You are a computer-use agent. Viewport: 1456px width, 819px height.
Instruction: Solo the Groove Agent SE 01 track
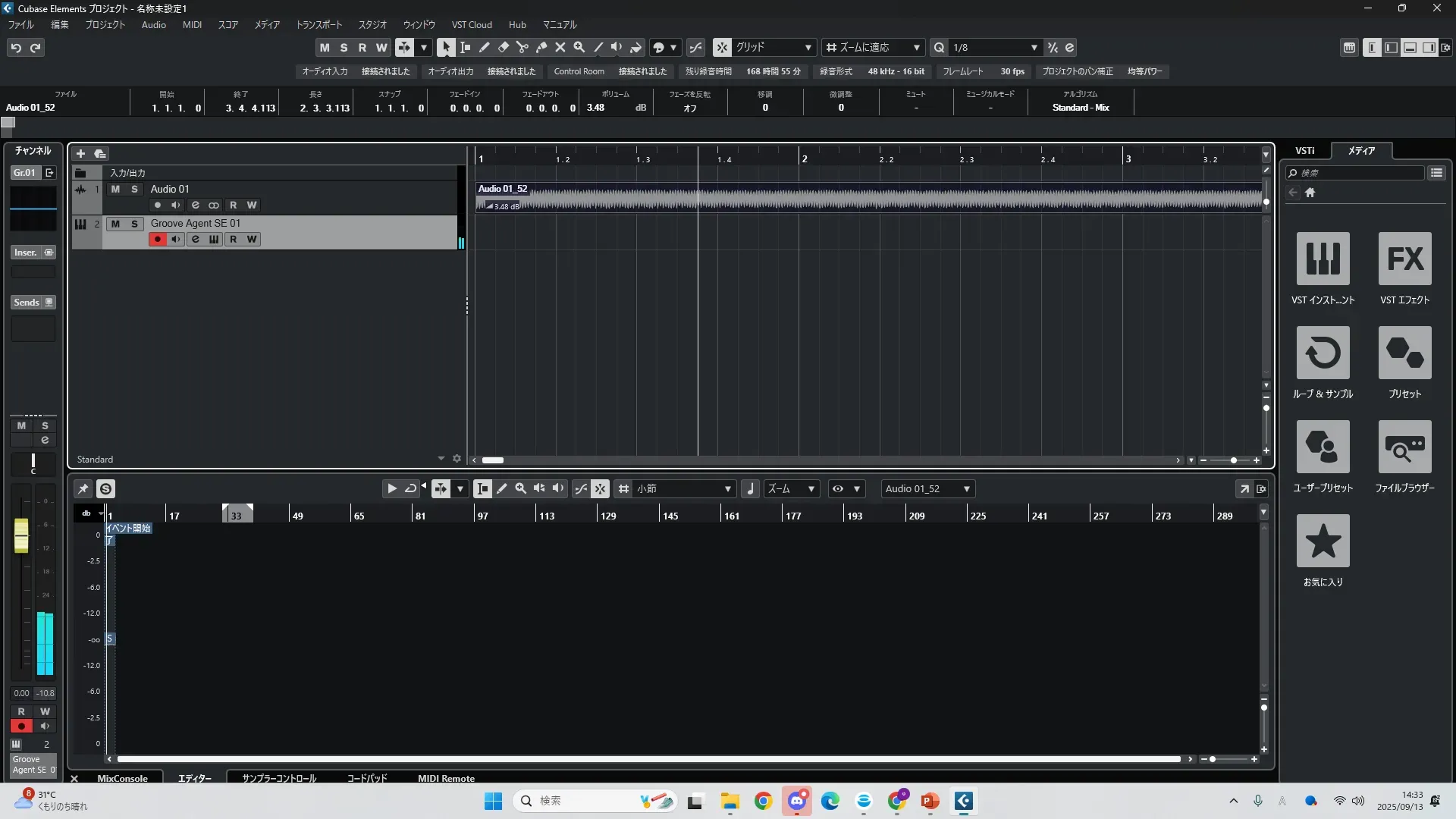134,223
